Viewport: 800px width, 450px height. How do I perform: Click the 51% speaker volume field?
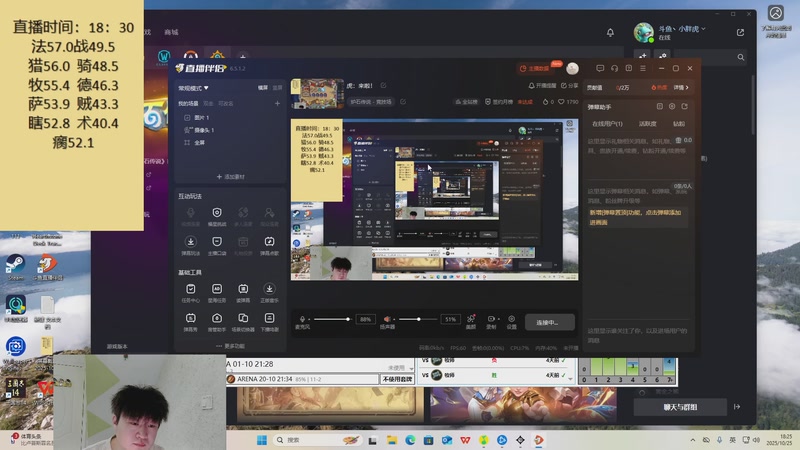tap(450, 319)
